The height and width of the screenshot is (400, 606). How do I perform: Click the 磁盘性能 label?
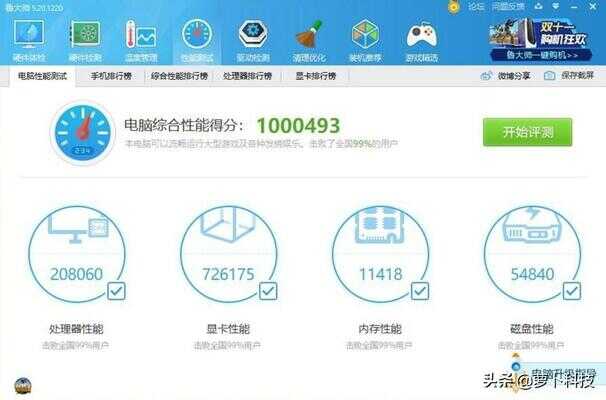pos(532,329)
